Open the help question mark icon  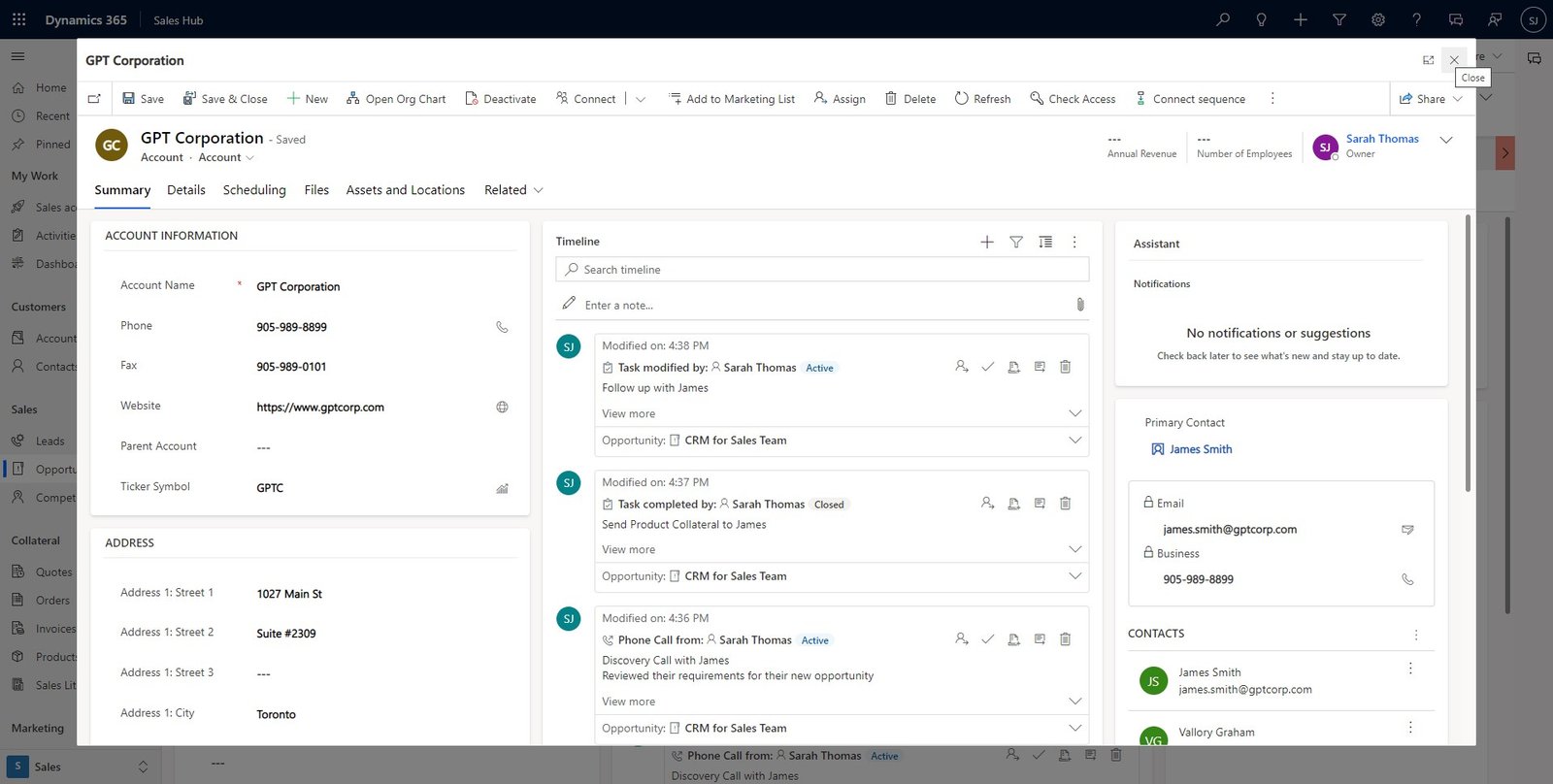point(1417,19)
